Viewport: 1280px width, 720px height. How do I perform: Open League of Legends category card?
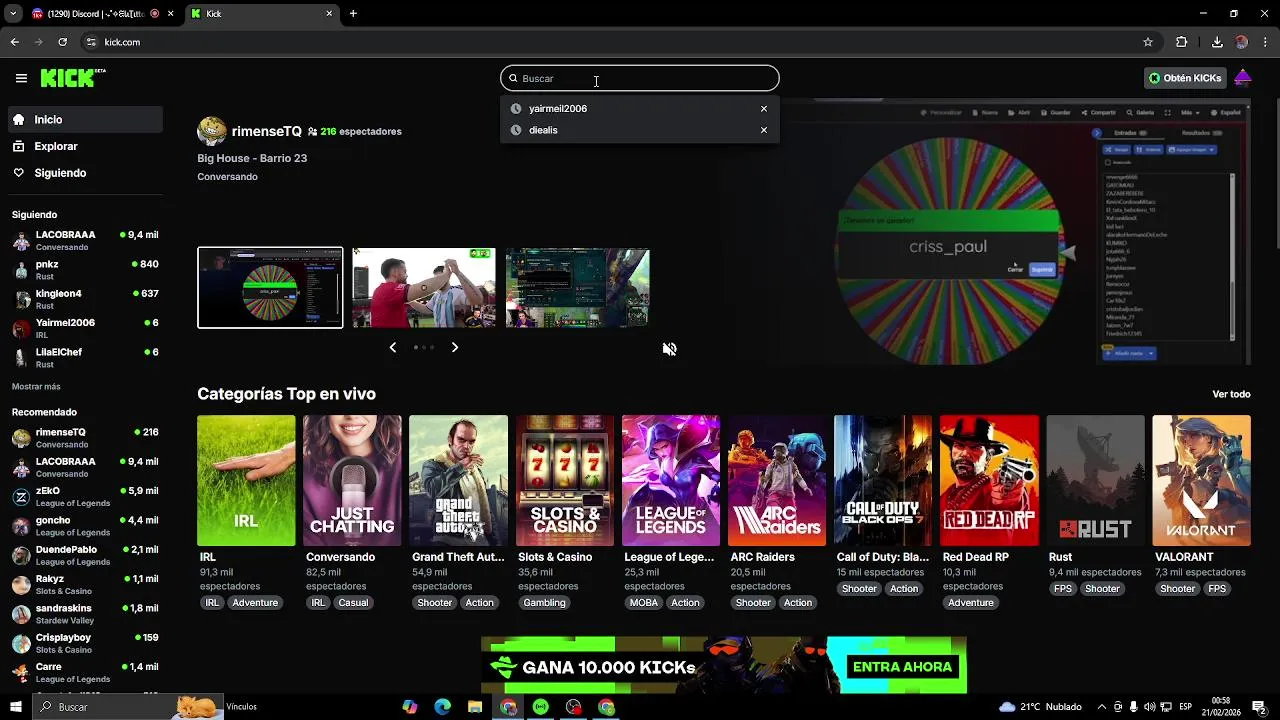coord(671,481)
